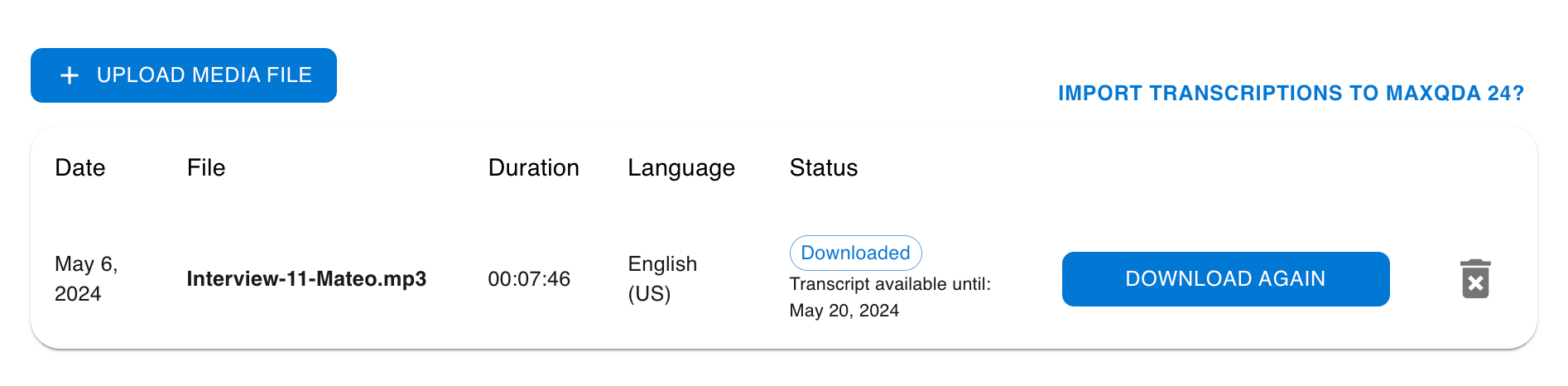This screenshot has width=1568, height=386.
Task: Click the File column header
Action: 206,167
